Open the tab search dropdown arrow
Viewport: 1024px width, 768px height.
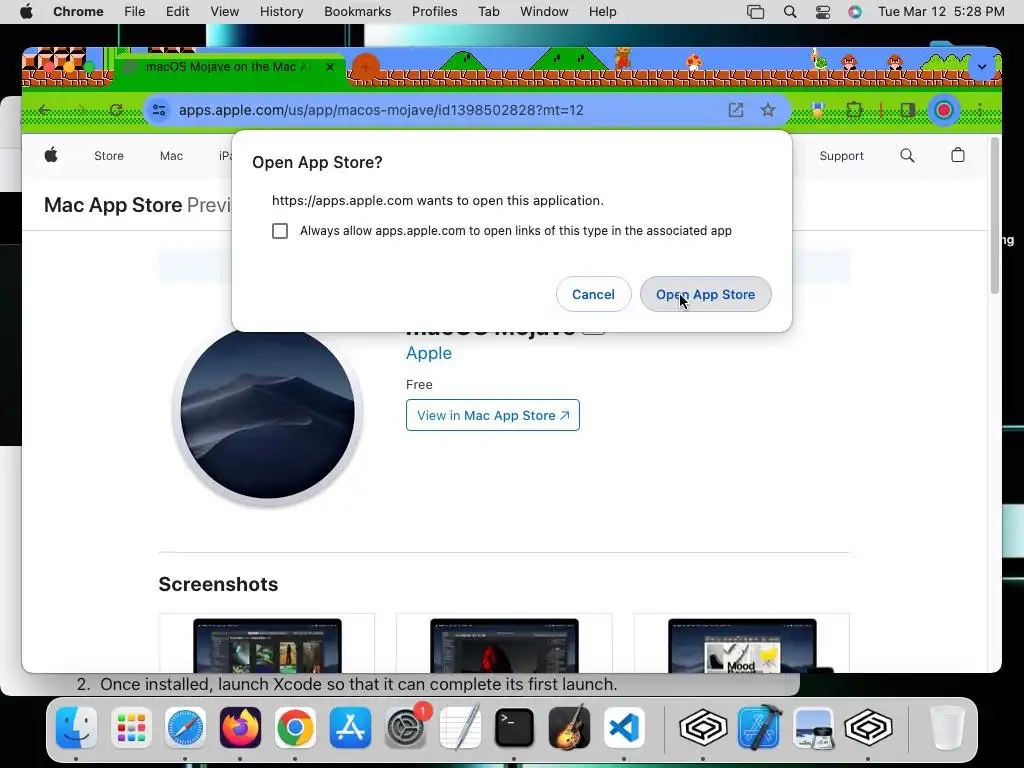[982, 67]
